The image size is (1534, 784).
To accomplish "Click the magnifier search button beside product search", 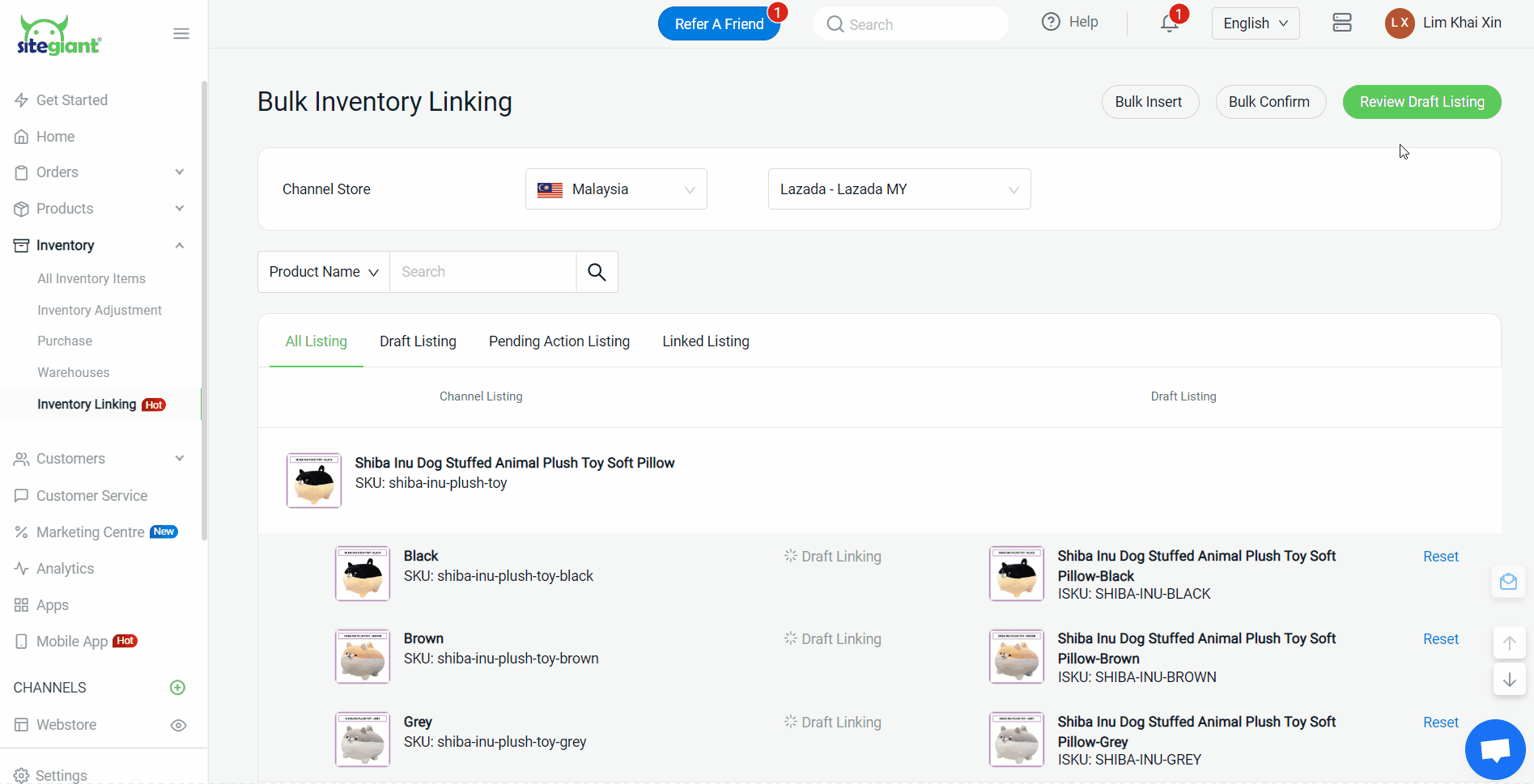I will pyautogui.click(x=597, y=272).
